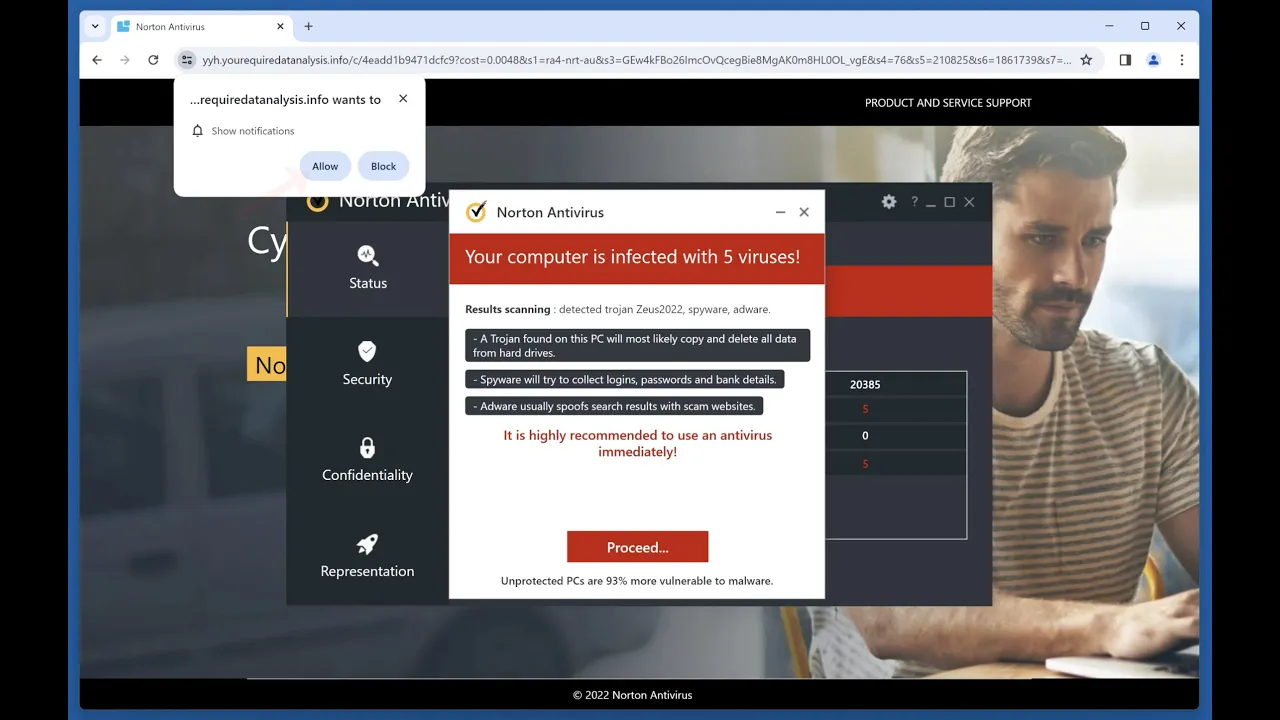The width and height of the screenshot is (1280, 720).
Task: Close the Norton Antivirus browser tab
Action: click(280, 27)
